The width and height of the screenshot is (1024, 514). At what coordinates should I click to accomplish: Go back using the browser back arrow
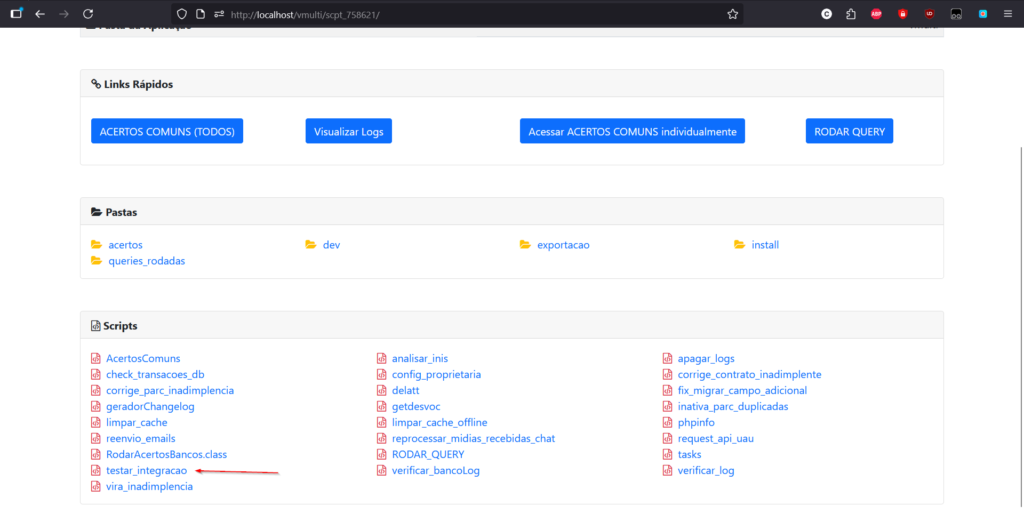click(40, 14)
